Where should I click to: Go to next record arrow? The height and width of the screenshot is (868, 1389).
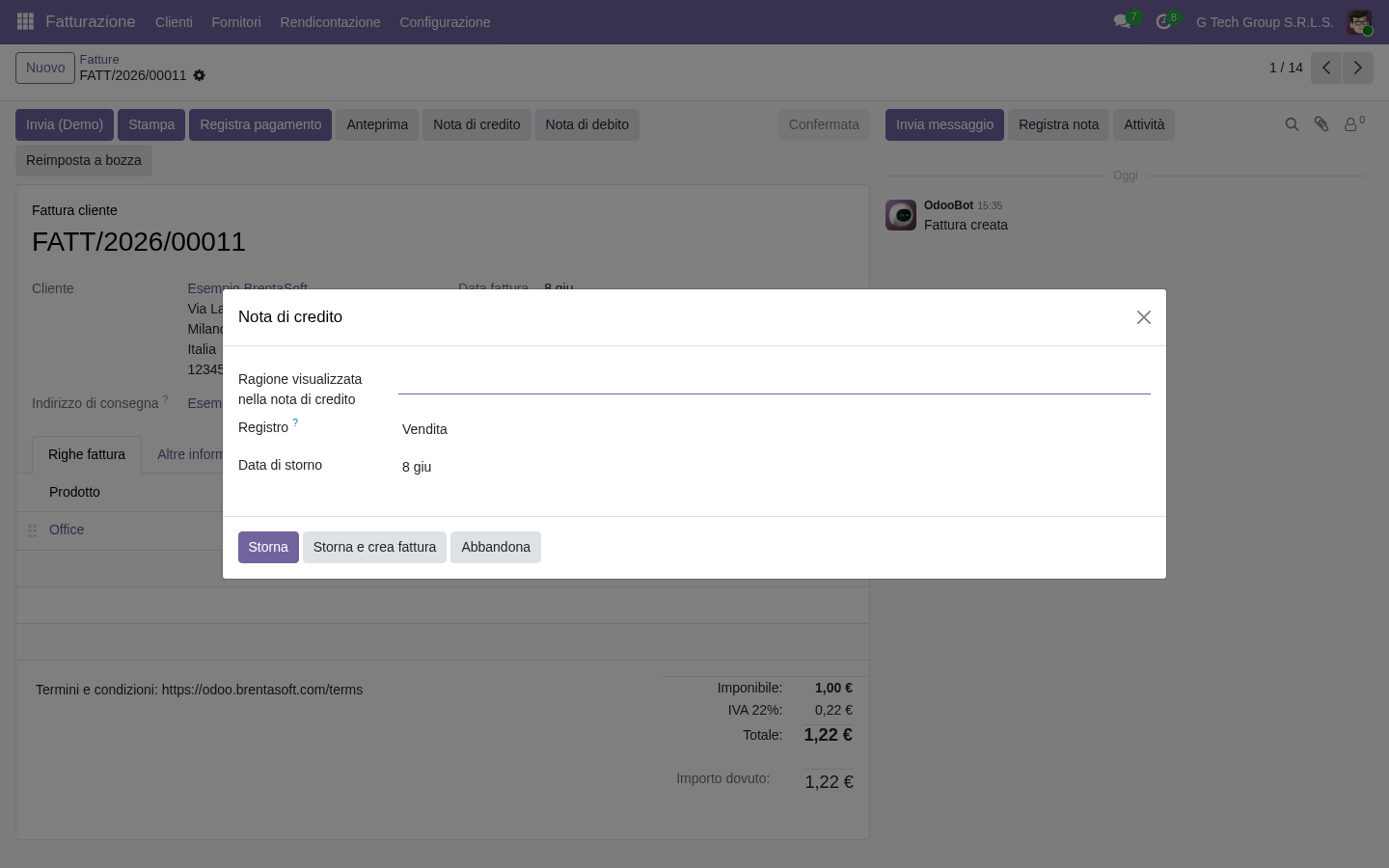[1357, 68]
